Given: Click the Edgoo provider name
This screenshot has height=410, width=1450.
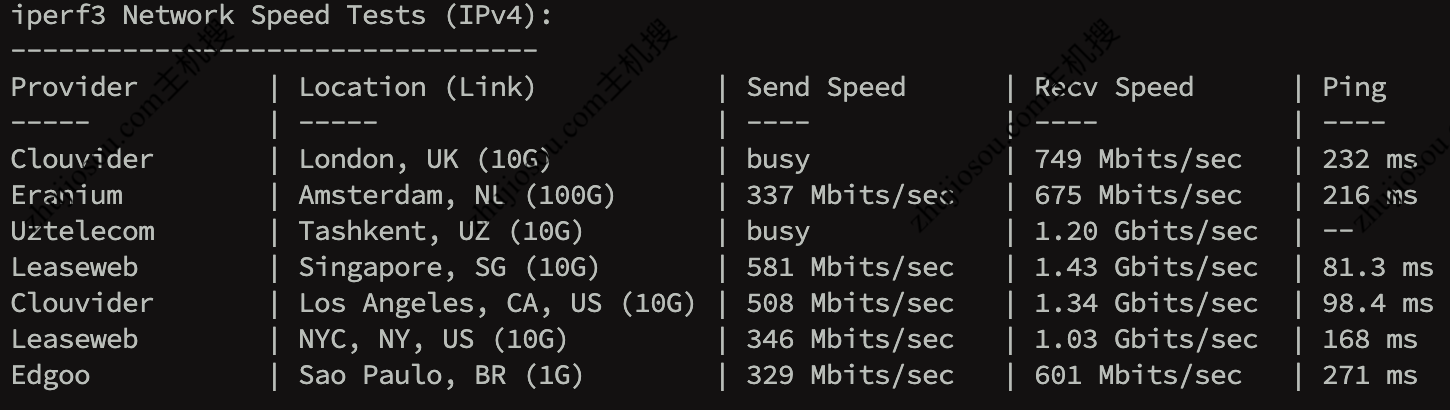Looking at the screenshot, I should click(x=50, y=376).
